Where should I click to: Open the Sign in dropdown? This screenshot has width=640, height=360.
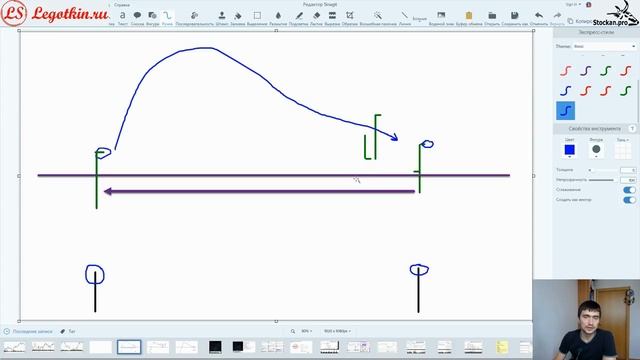(x=573, y=4)
